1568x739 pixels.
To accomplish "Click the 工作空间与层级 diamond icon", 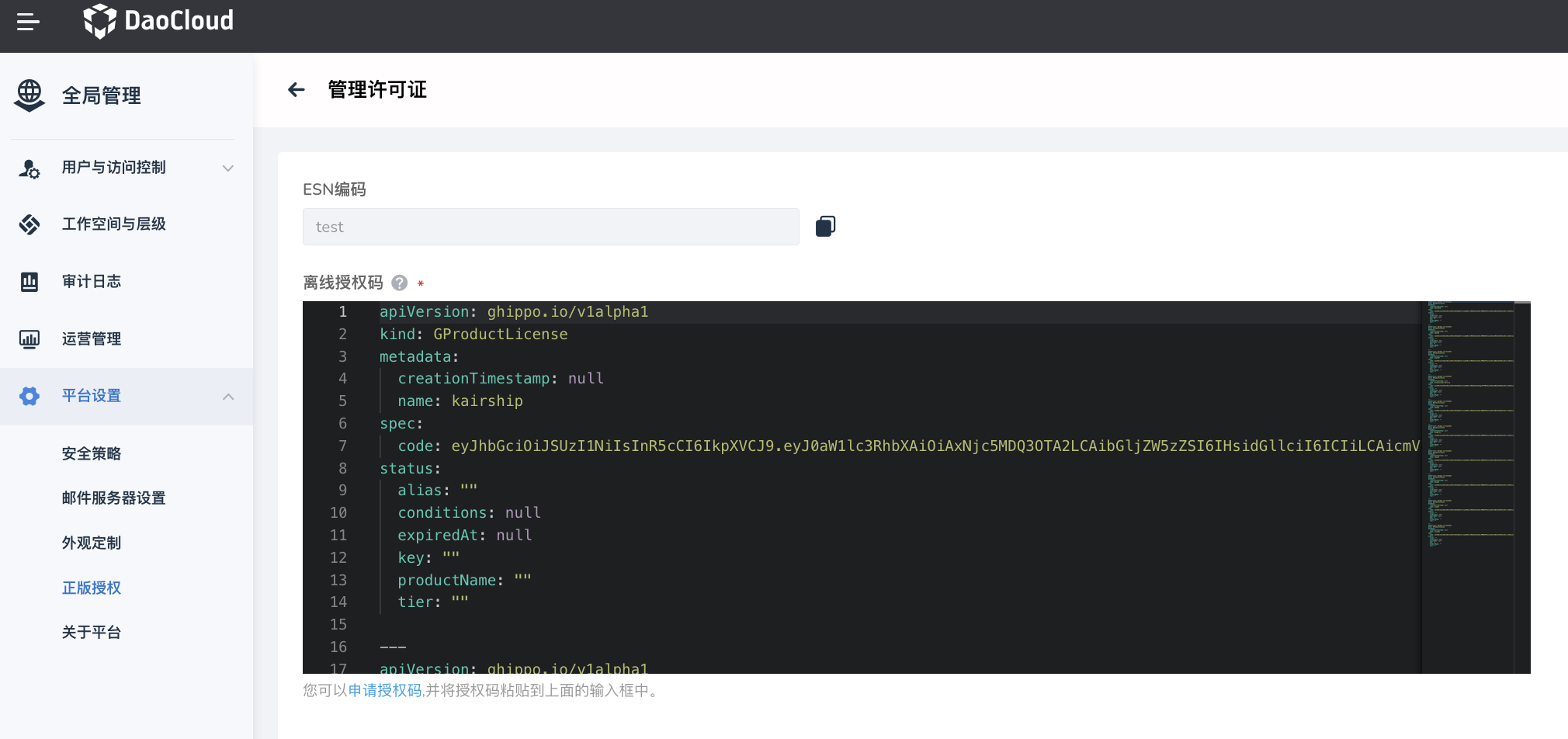I will point(29,224).
